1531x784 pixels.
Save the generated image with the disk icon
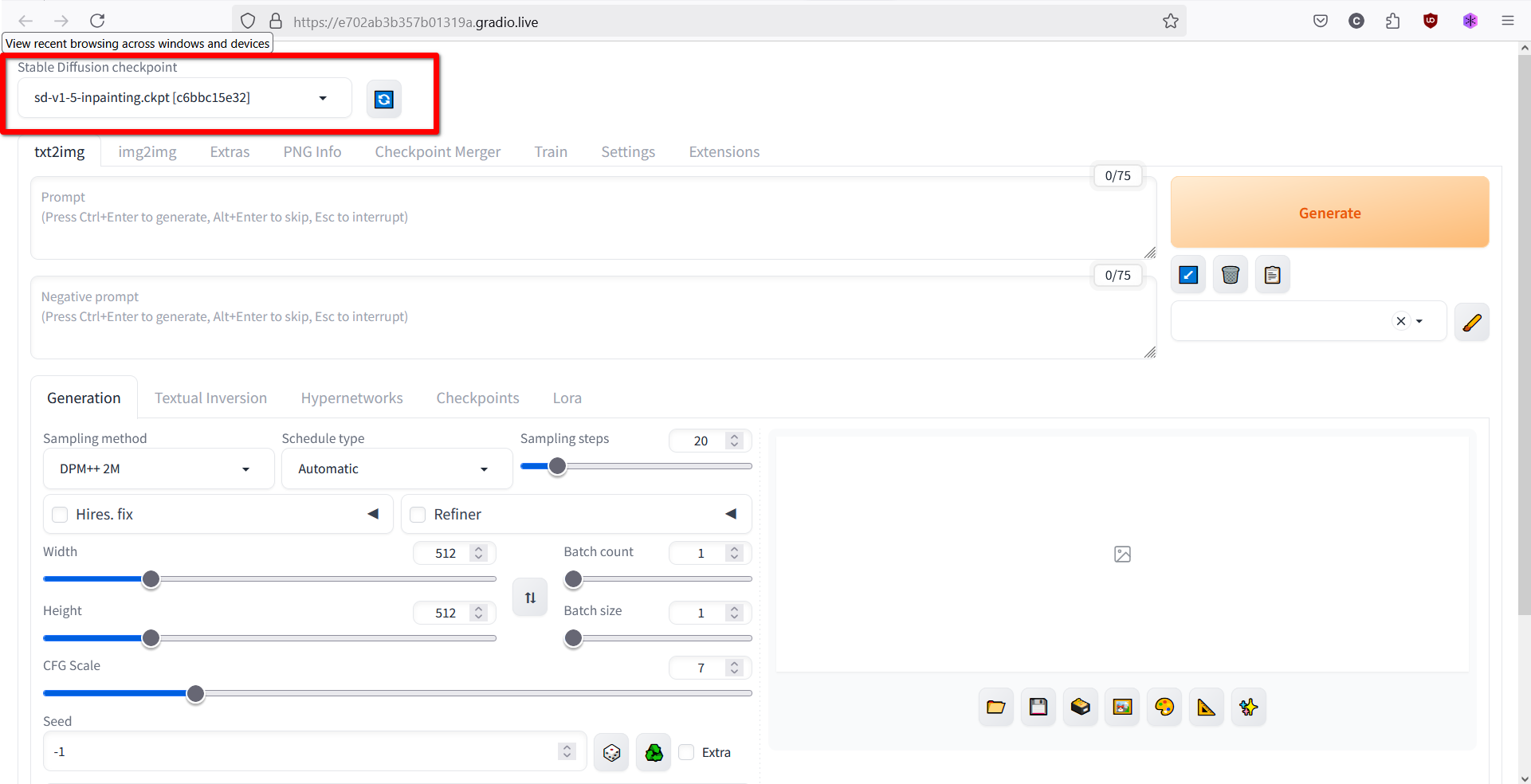coord(1038,707)
